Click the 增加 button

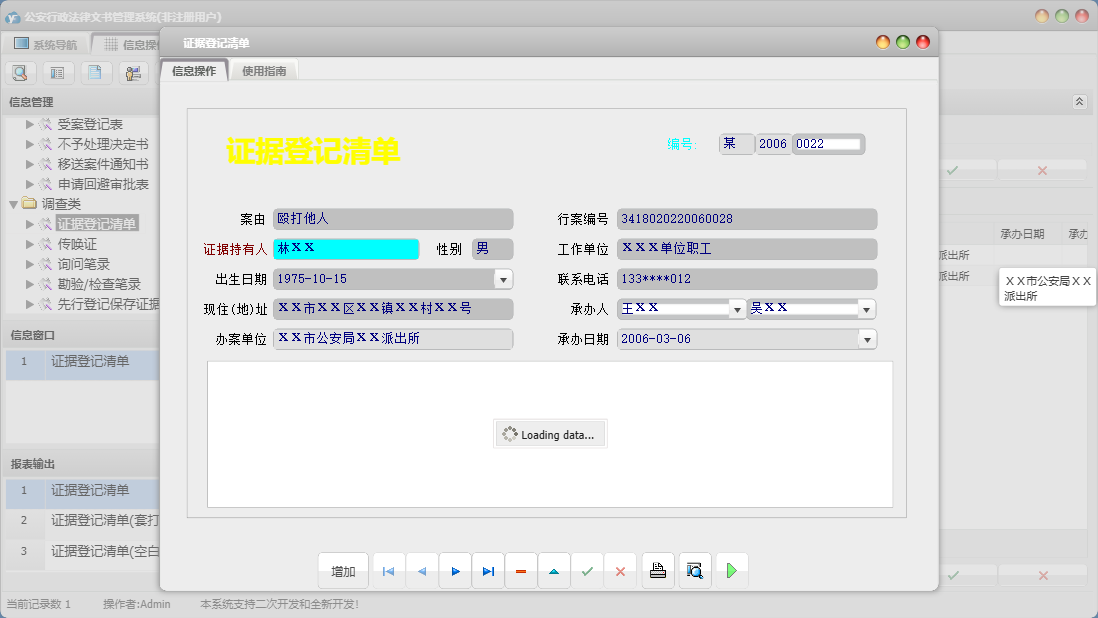click(343, 571)
